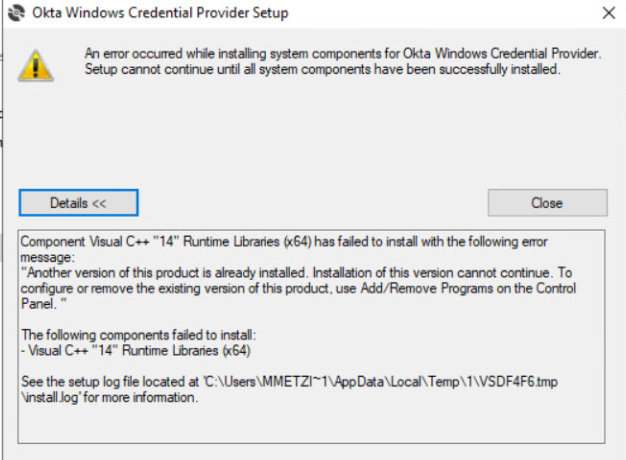Viewport: 626px width, 460px height.
Task: Click the blank area between Details and Close buttons
Action: click(312, 202)
